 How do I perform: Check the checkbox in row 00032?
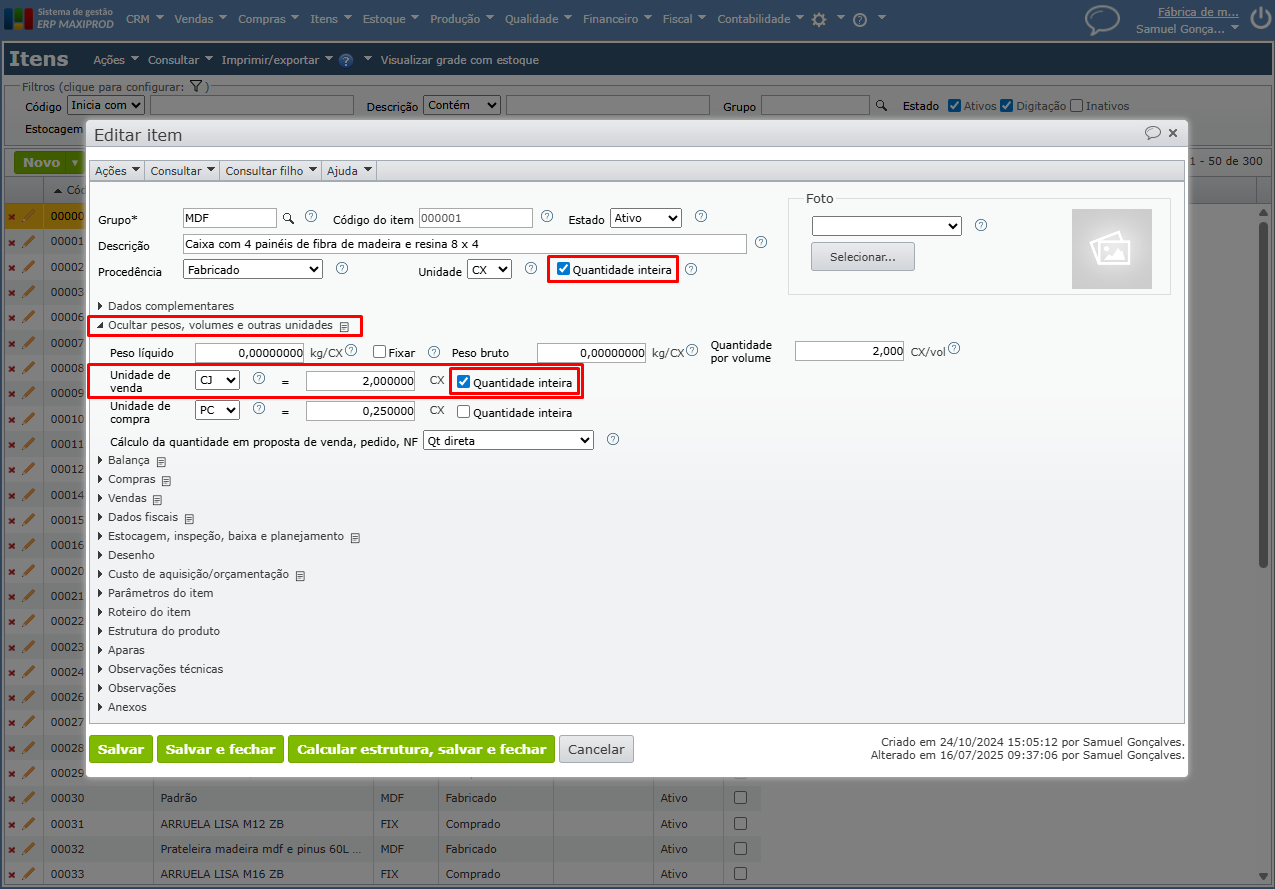pyautogui.click(x=741, y=849)
